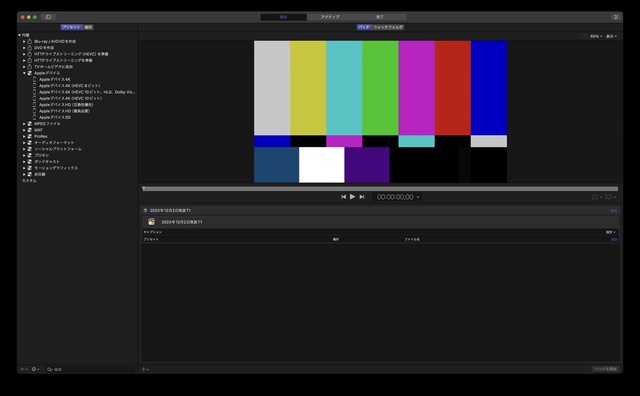Click the inspector toggle icon at top right
The image size is (640, 396).
tap(616, 17)
